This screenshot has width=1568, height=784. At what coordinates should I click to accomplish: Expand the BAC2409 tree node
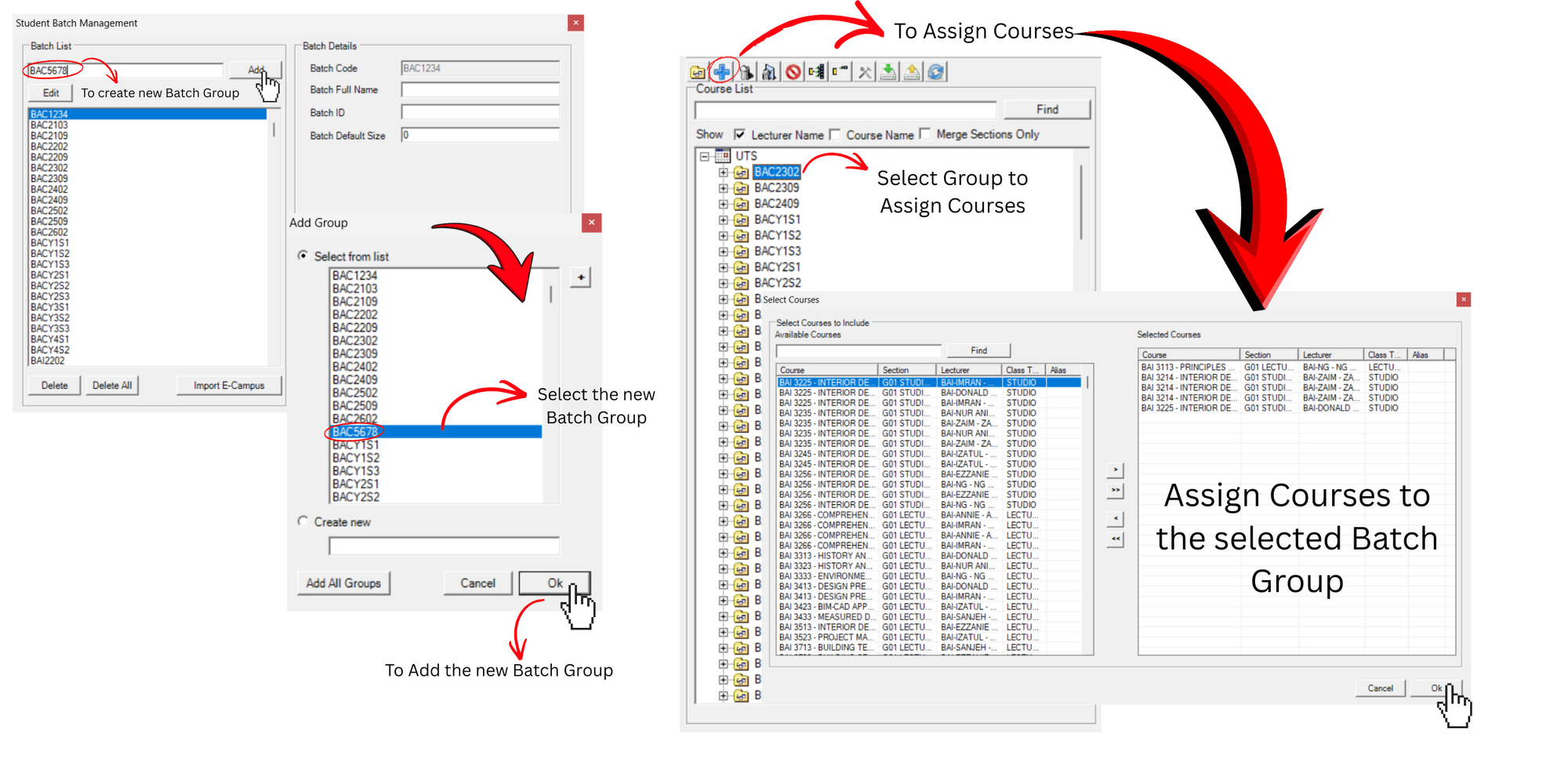coord(723,204)
